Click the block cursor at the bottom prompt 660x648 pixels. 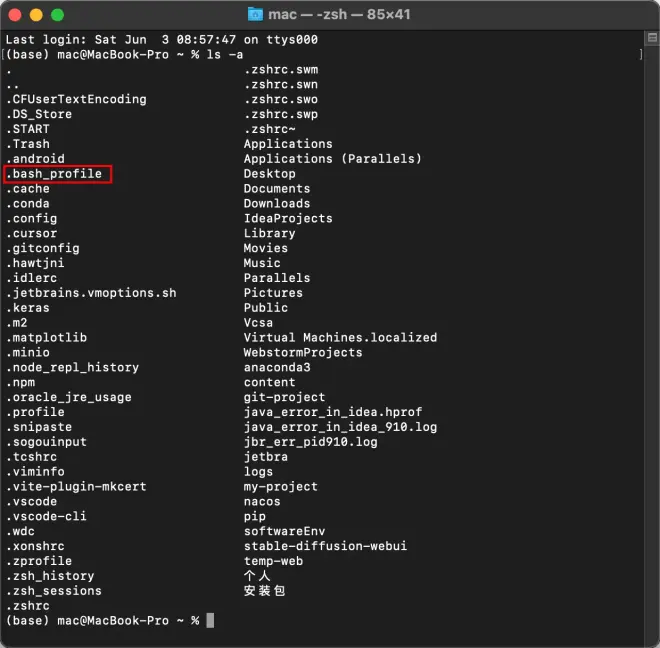[x=210, y=620]
